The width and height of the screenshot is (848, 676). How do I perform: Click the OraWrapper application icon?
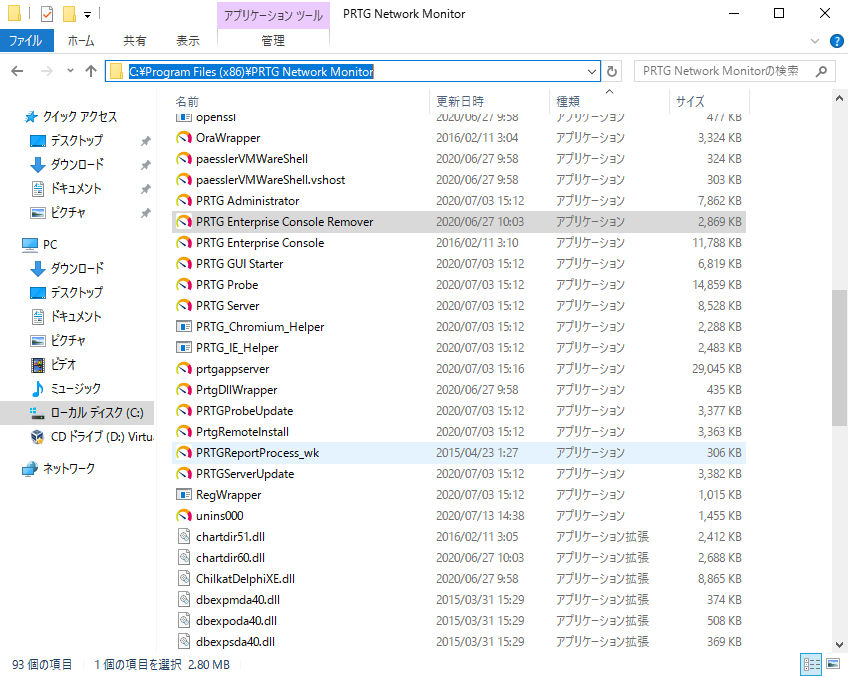click(x=184, y=138)
